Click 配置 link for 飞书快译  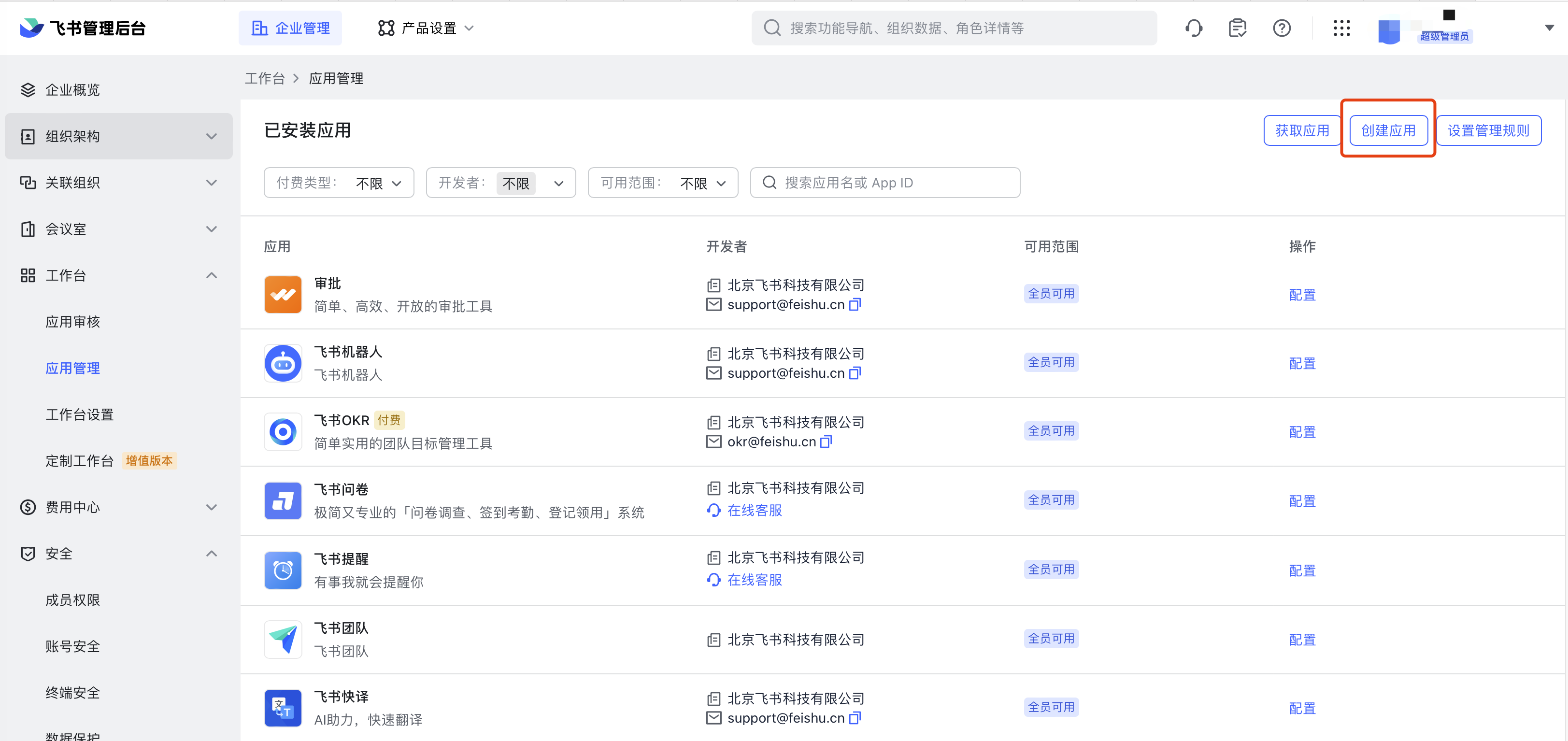coord(1302,708)
